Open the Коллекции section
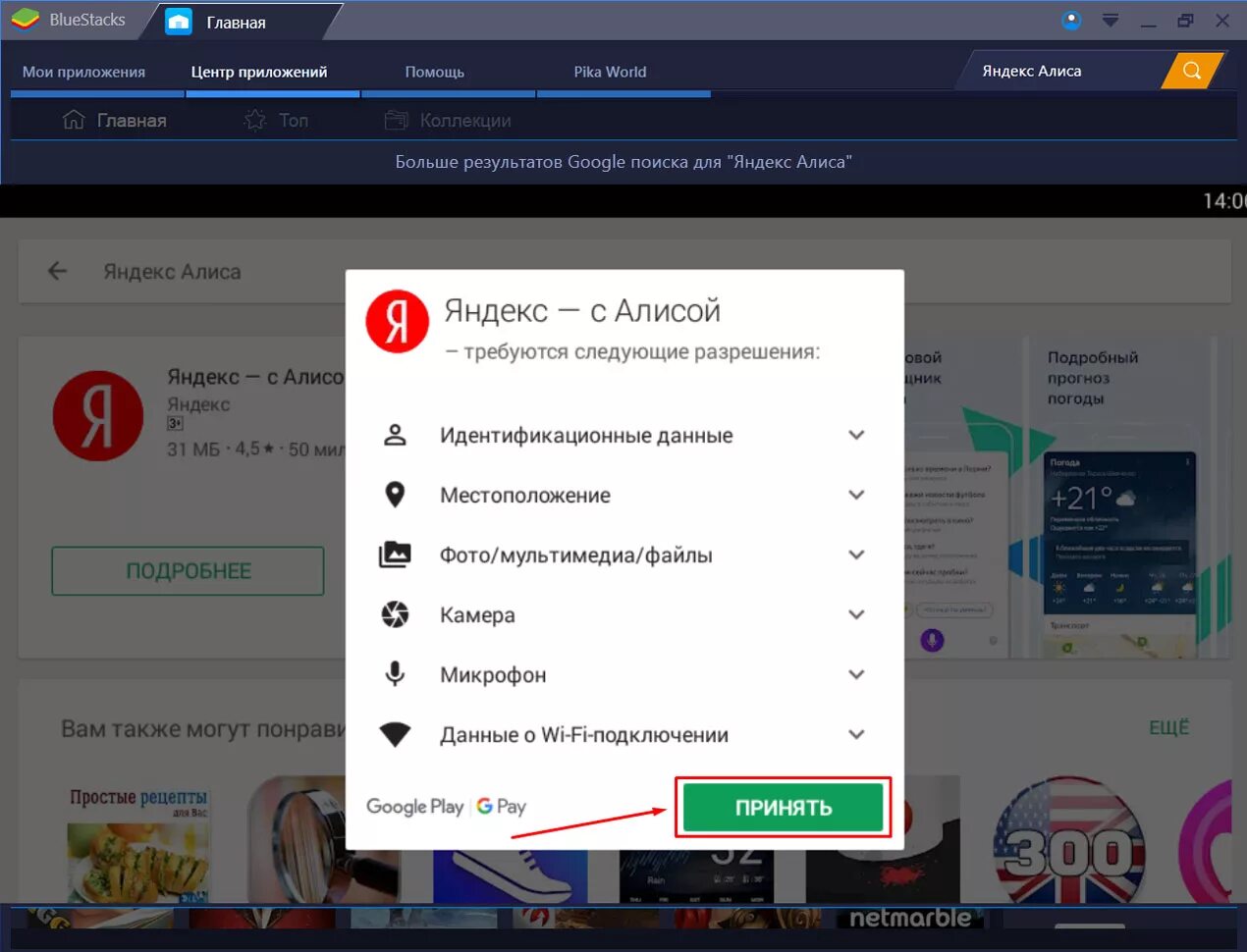This screenshot has height=952, width=1247. coord(448,121)
